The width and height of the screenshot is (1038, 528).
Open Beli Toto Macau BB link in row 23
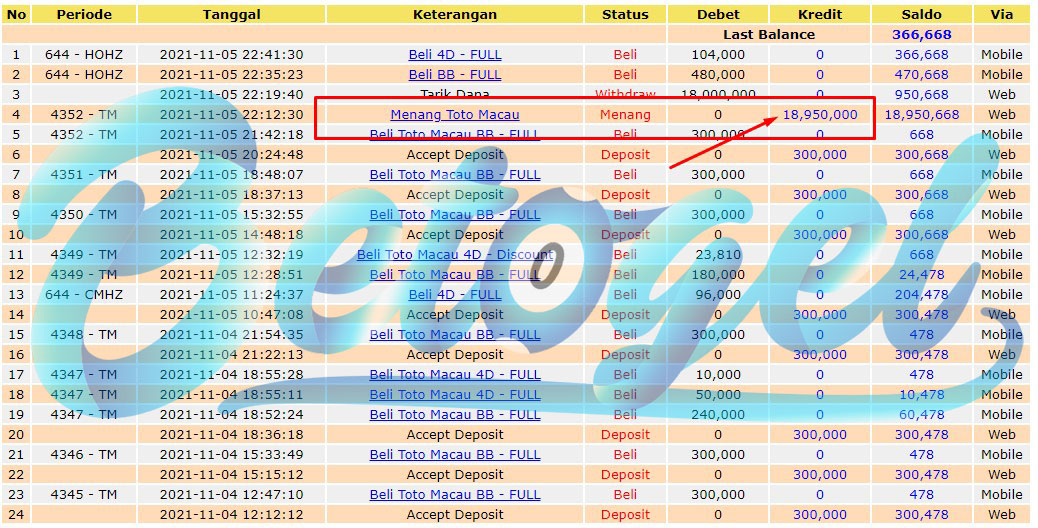click(x=455, y=494)
